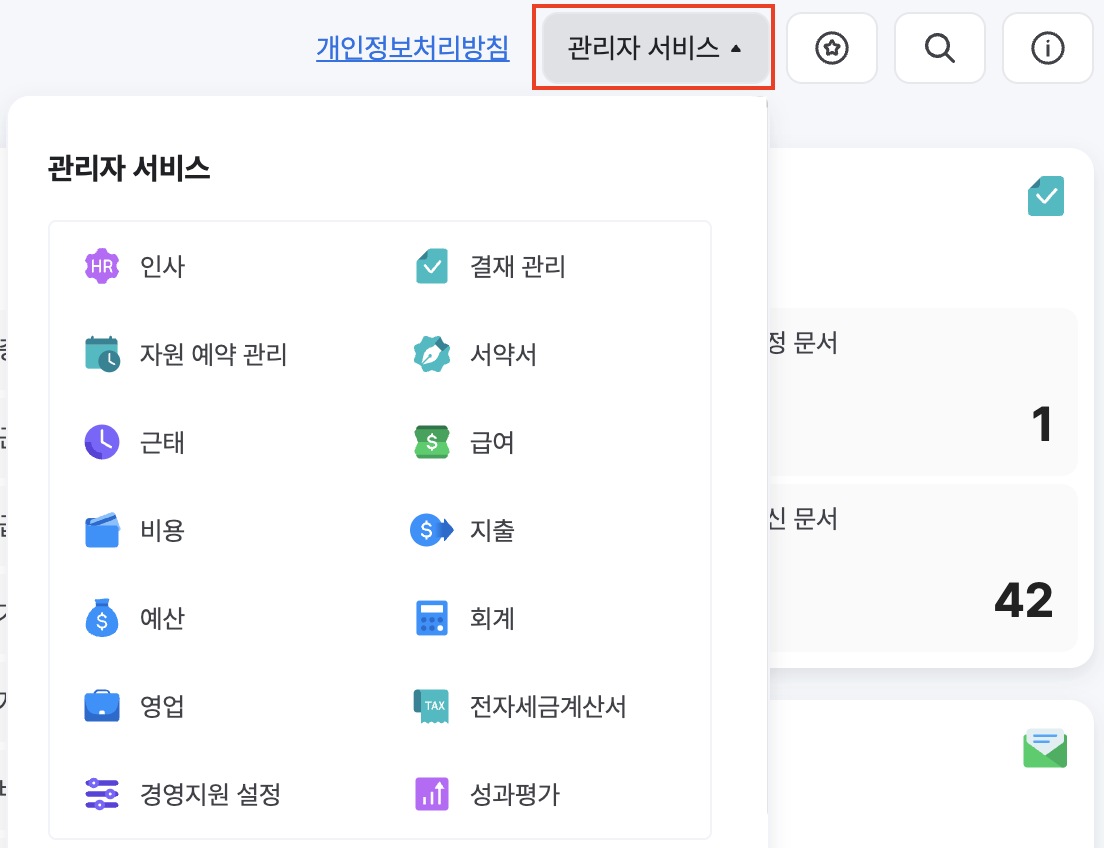Viewport: 1104px width, 848px height.
Task: Open search with the magnifier button
Action: pyautogui.click(x=939, y=48)
